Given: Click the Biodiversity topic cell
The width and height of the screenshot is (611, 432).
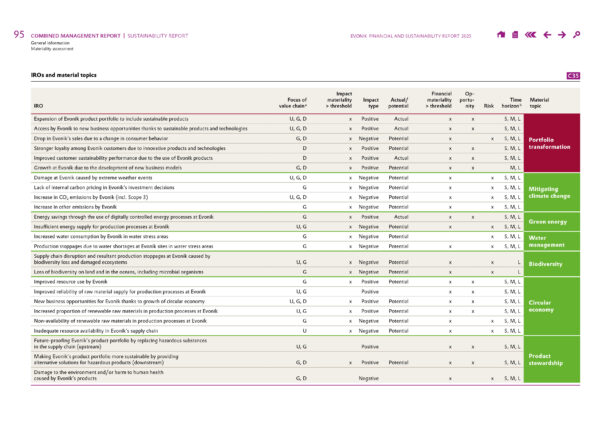Looking at the screenshot, I should click(x=548, y=267).
